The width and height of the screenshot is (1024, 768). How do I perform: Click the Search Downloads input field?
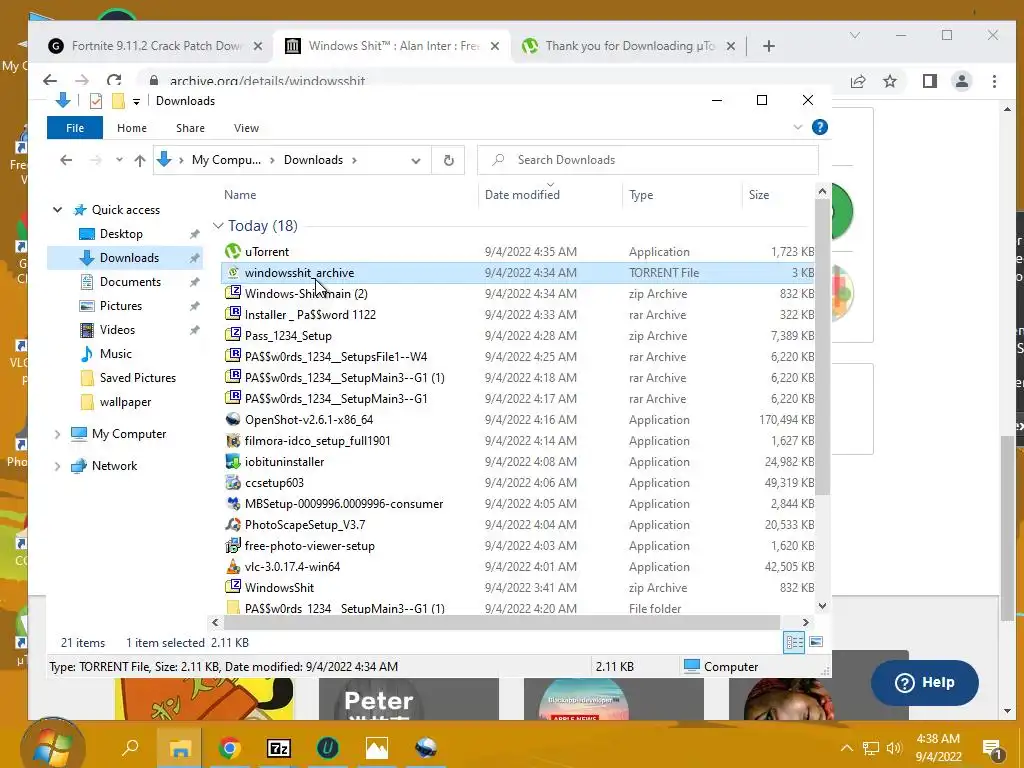(647, 160)
